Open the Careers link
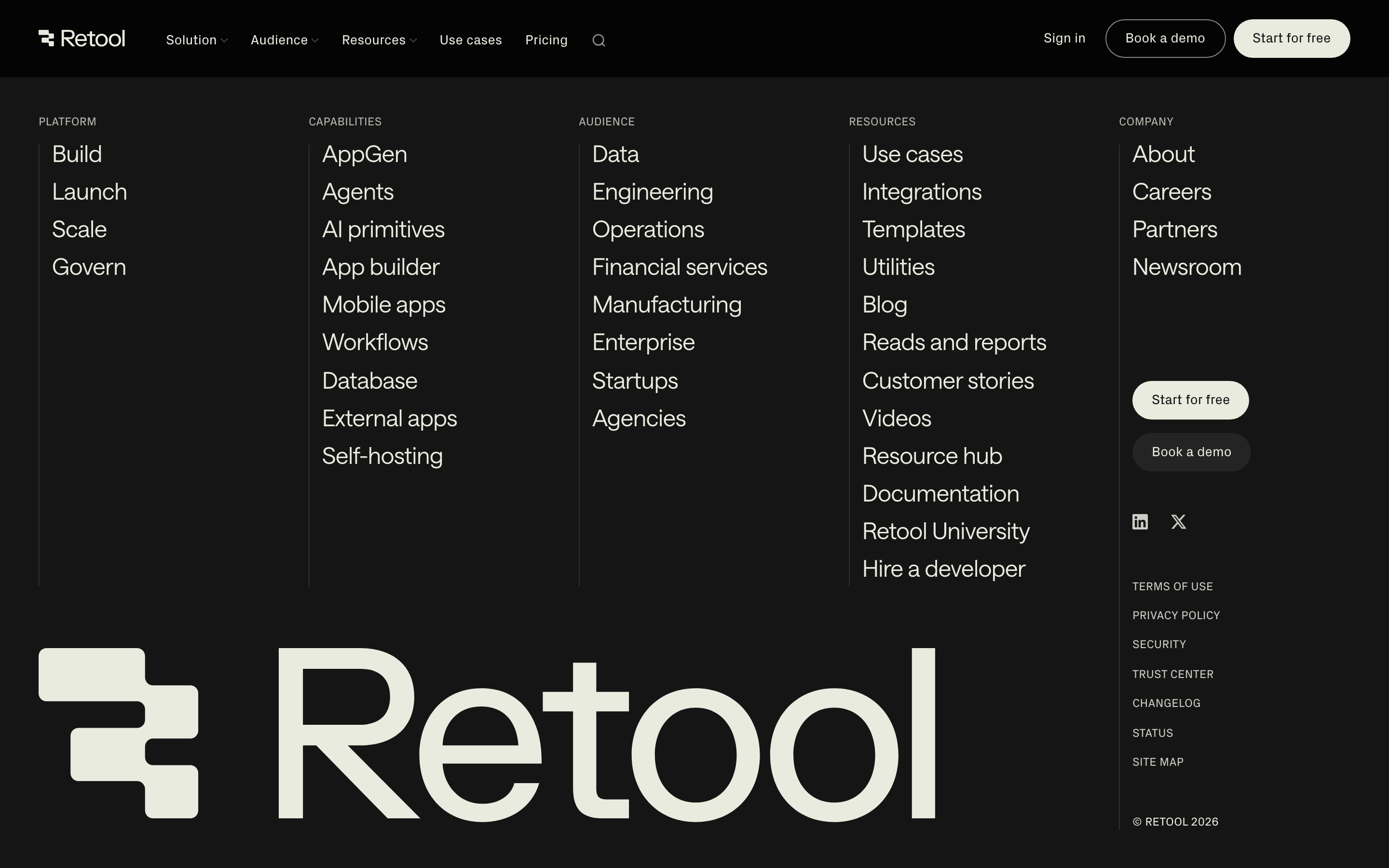This screenshot has width=1389, height=868. 1171,192
